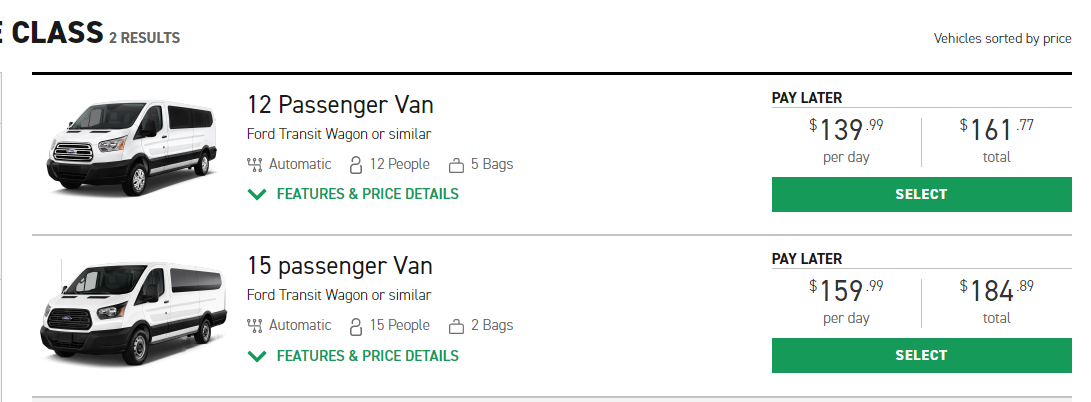Viewport: 1091px width, 402px height.
Task: Click the 12 Passenger Van title
Action: 340,105
